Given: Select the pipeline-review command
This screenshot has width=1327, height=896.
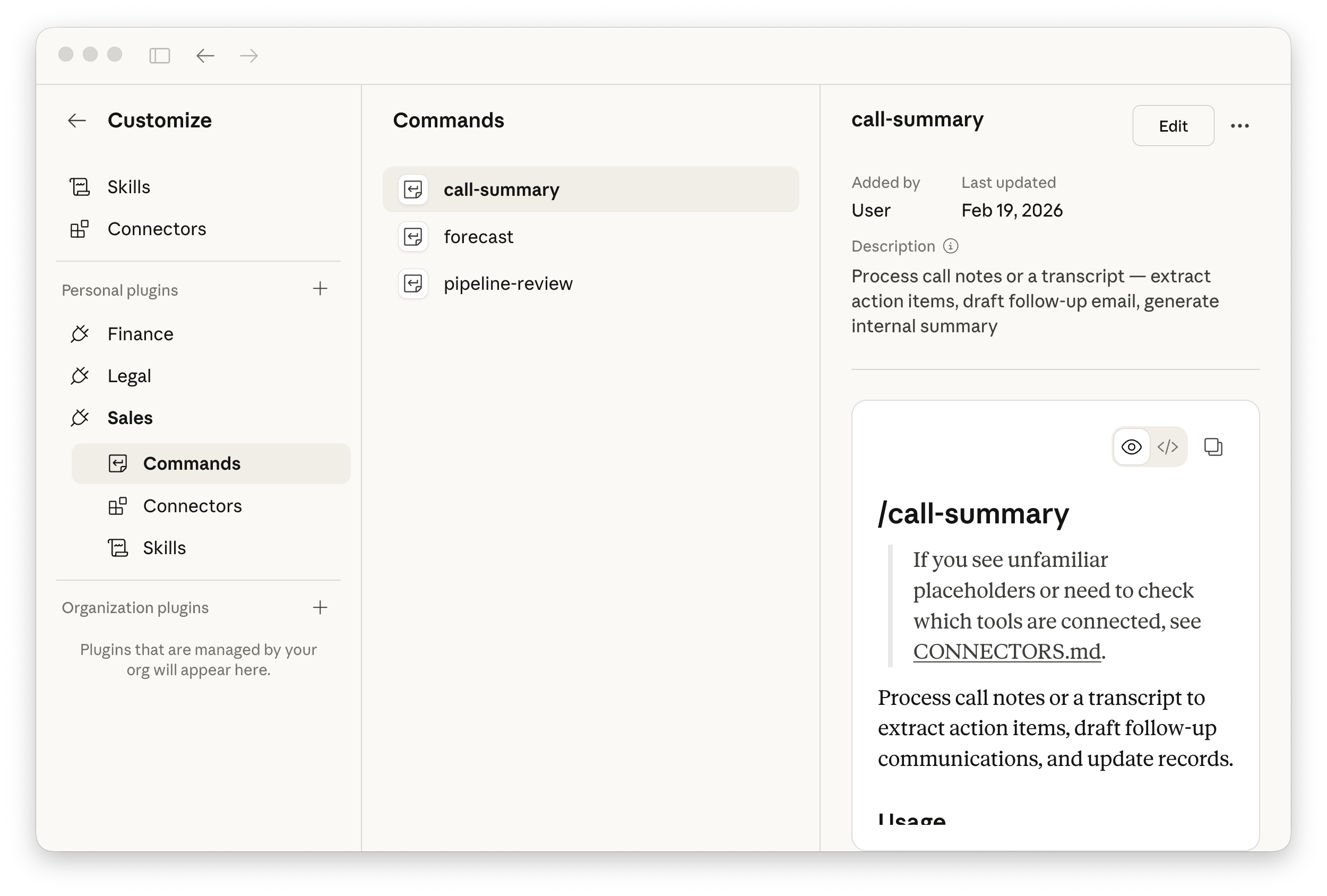Looking at the screenshot, I should 507,283.
